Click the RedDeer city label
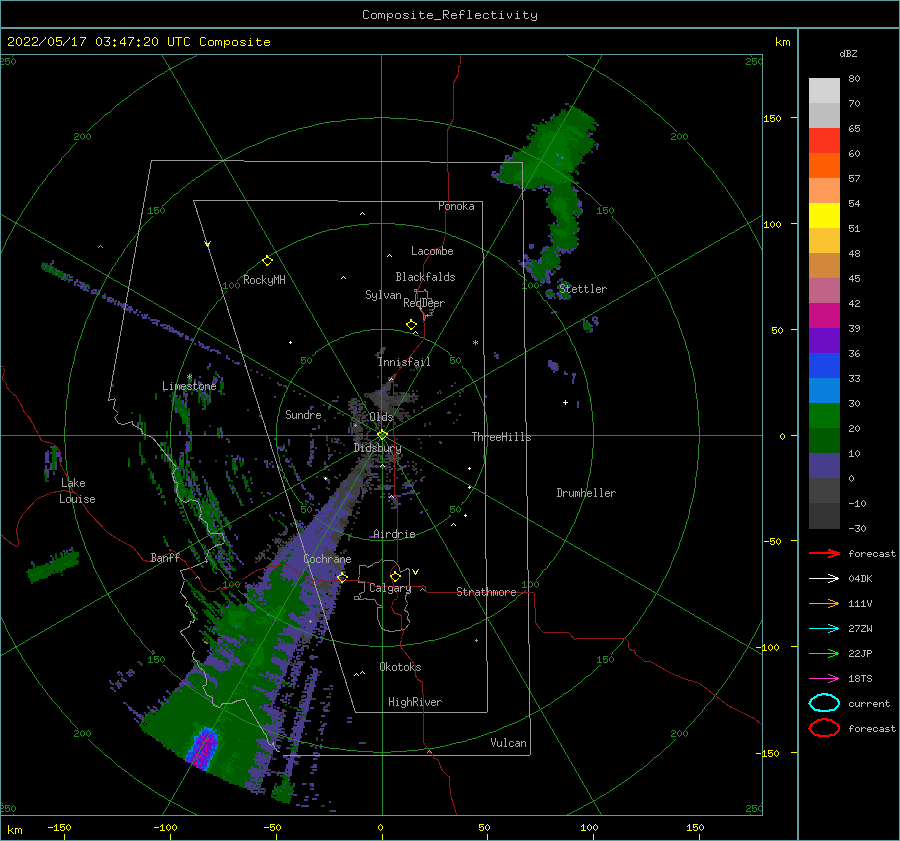The width and height of the screenshot is (900, 841). point(424,303)
